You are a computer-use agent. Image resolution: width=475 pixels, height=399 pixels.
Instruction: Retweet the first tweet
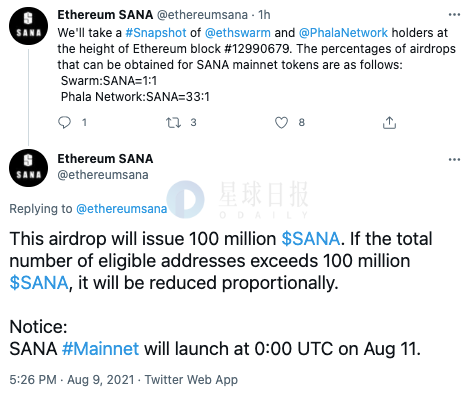tap(173, 123)
